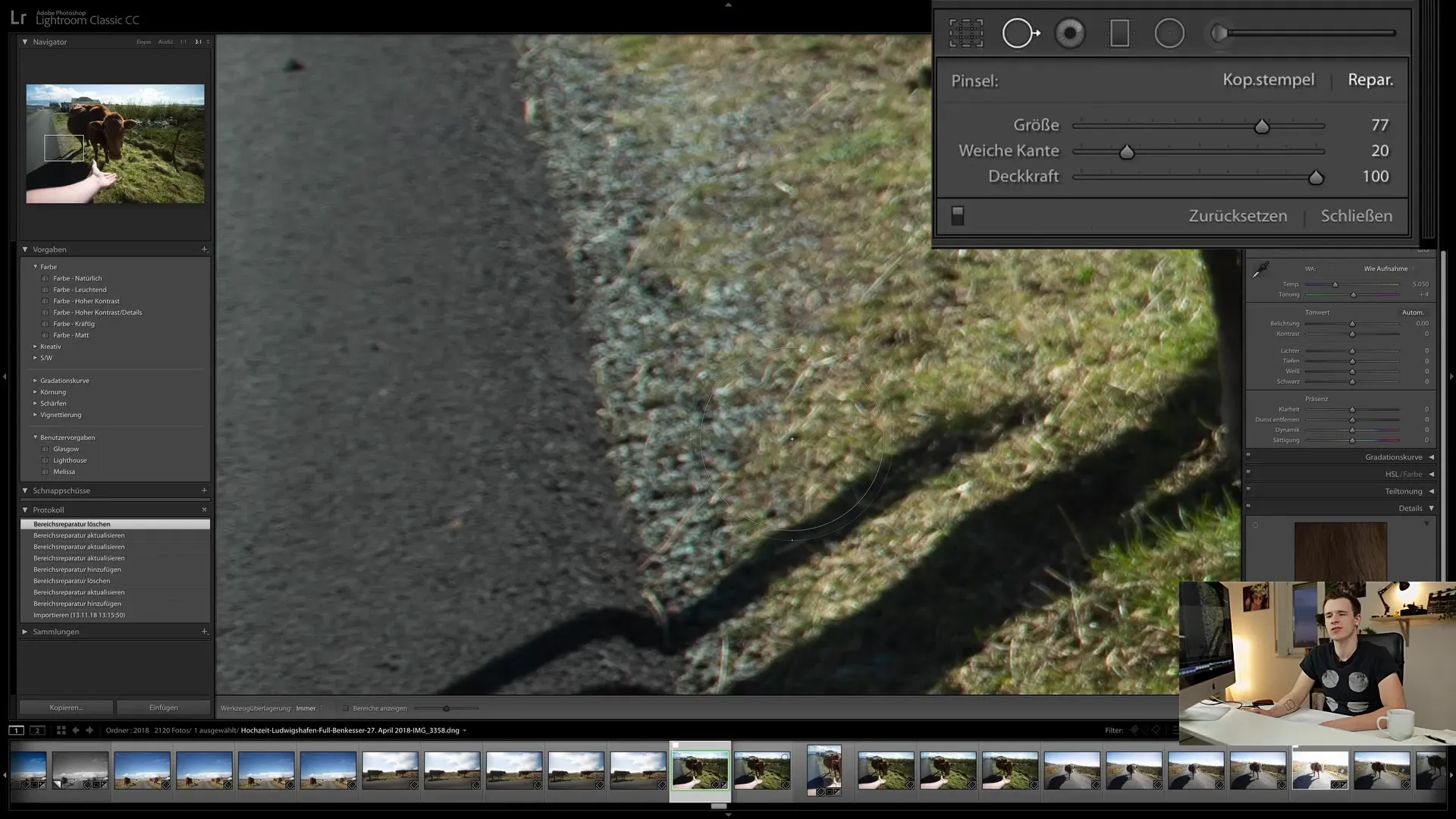Image resolution: width=1456 pixels, height=819 pixels.
Task: Click the detail target picker icon
Action: (x=1255, y=525)
